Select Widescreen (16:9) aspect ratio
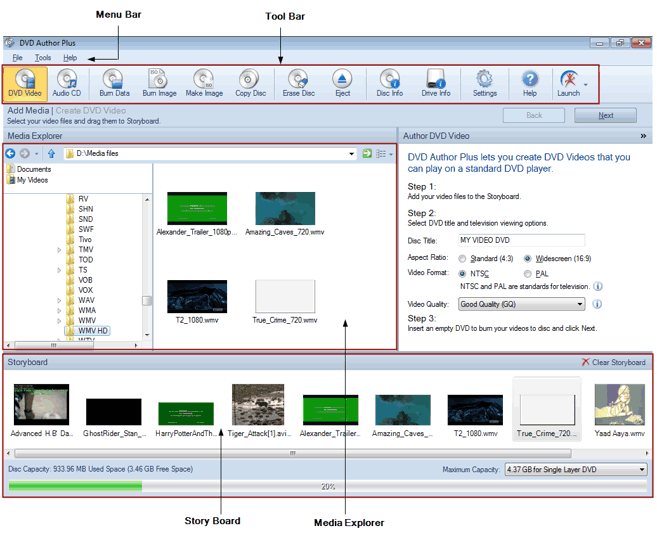Screen dimensions: 657x540 pyautogui.click(x=527, y=258)
